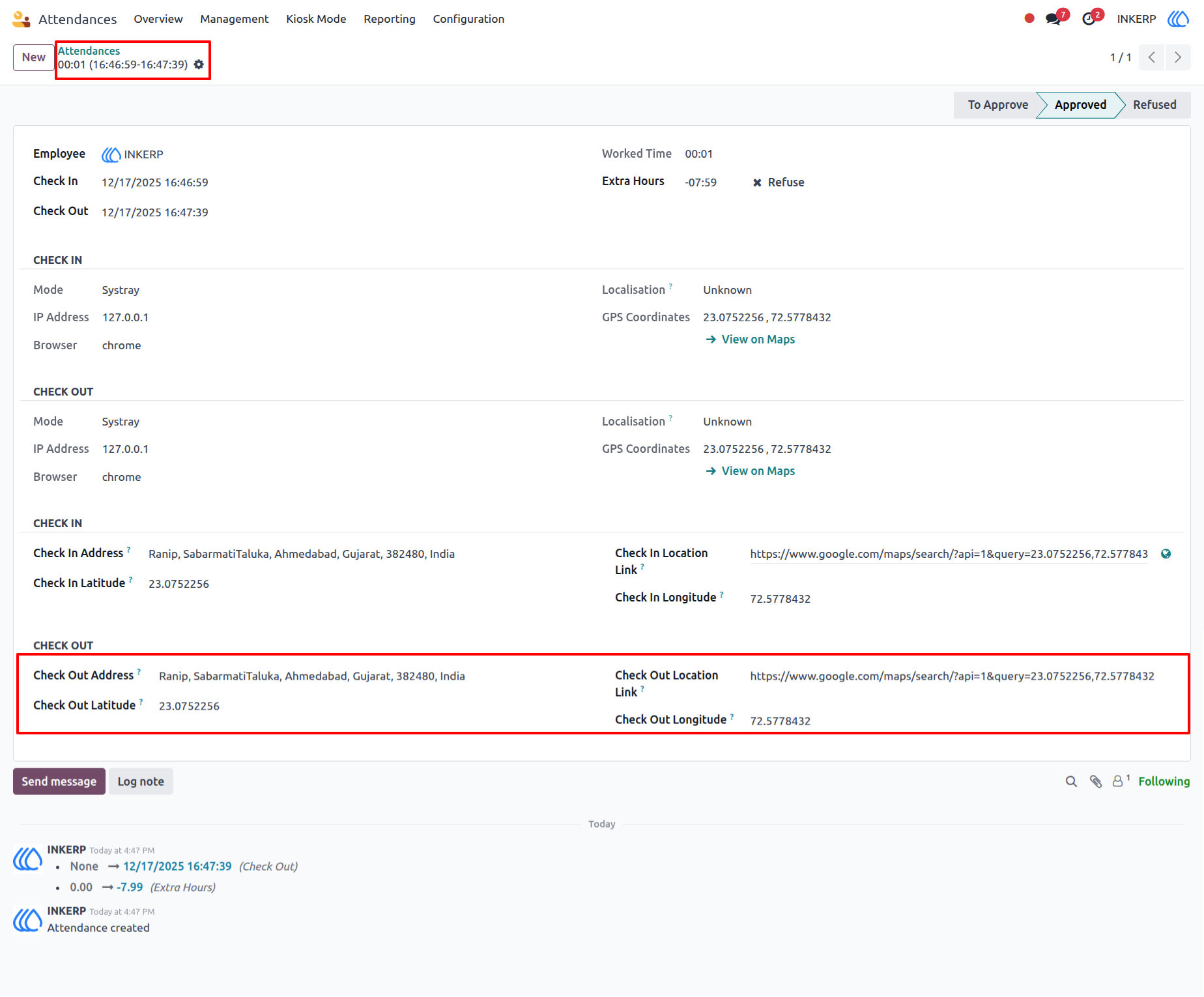The width and height of the screenshot is (1204, 997).
Task: Click Check Out Address value text
Action: coord(312,676)
